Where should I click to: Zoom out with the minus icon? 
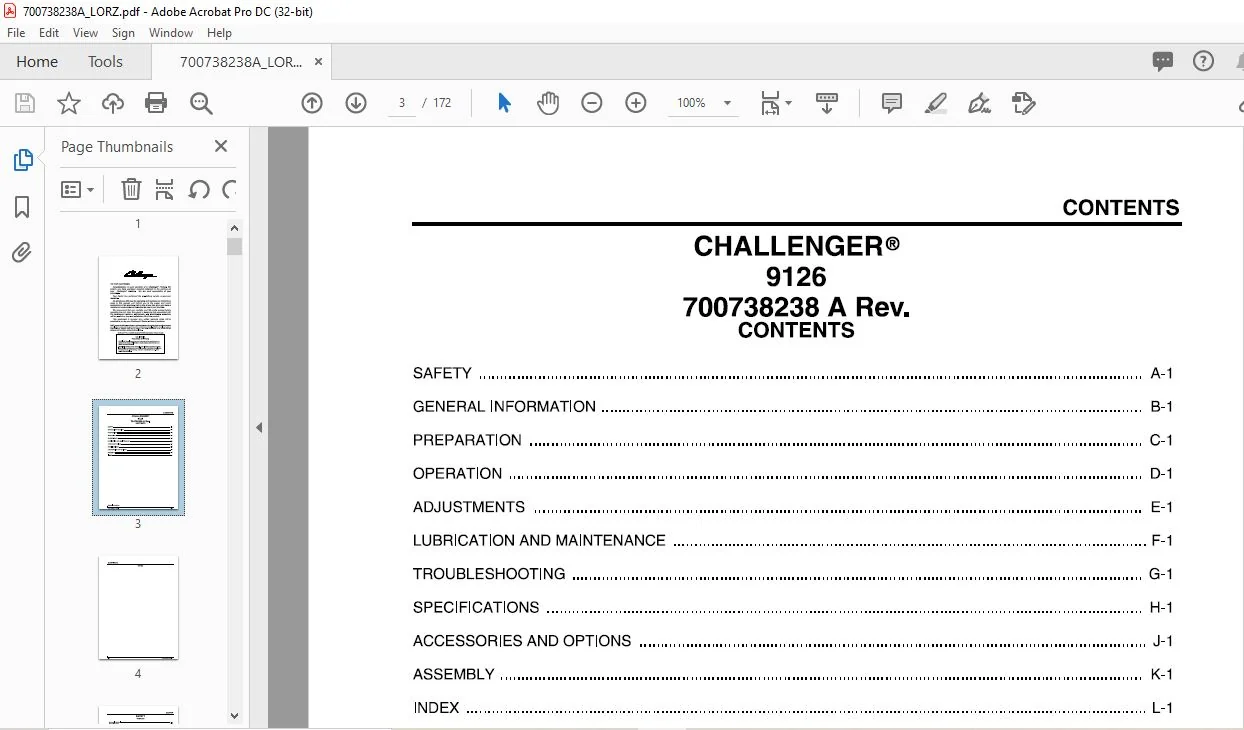(x=592, y=103)
